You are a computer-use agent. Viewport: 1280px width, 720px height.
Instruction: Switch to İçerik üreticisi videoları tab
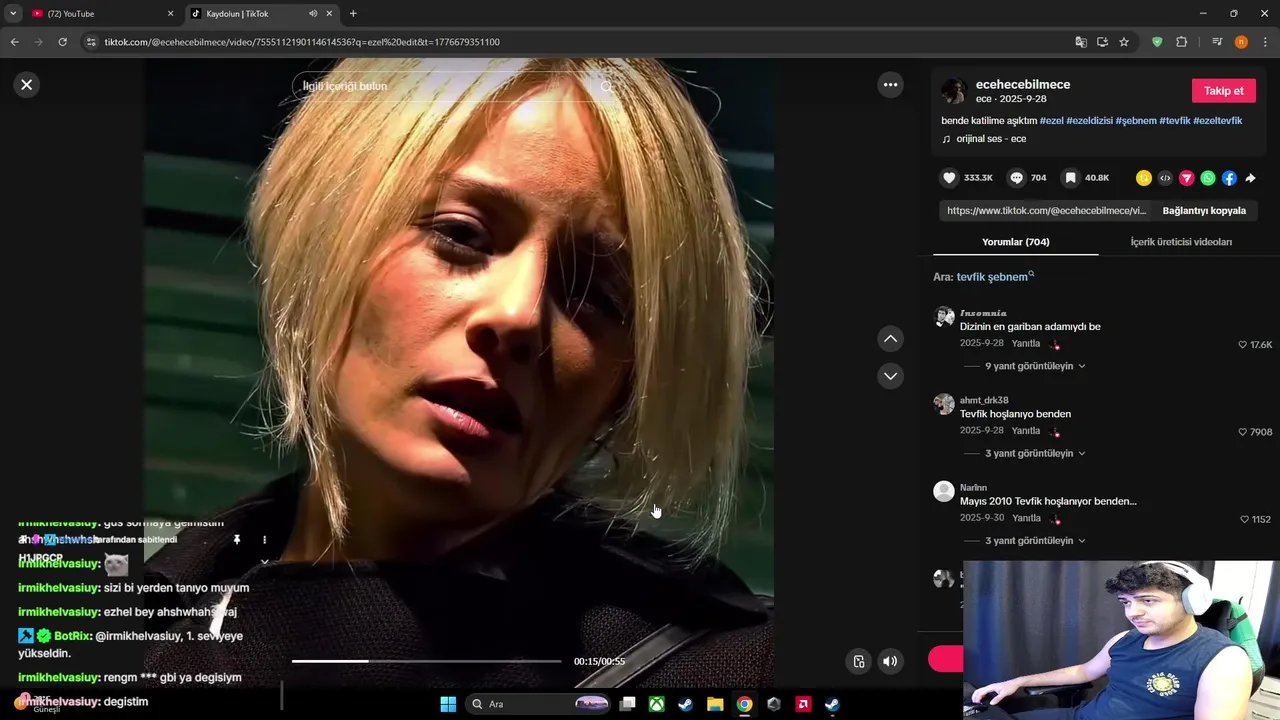coord(1181,242)
